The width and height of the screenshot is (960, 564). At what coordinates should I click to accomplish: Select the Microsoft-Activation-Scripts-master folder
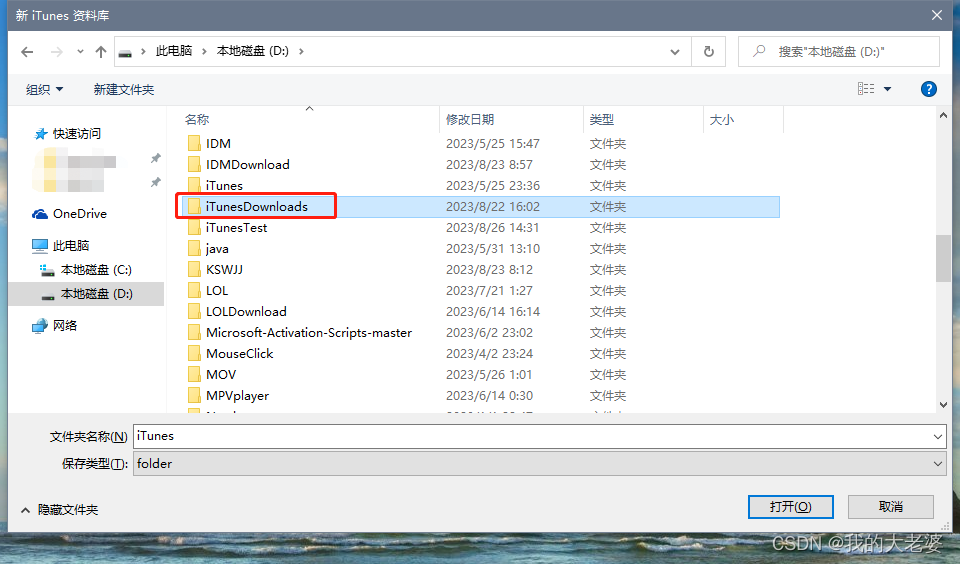click(309, 333)
